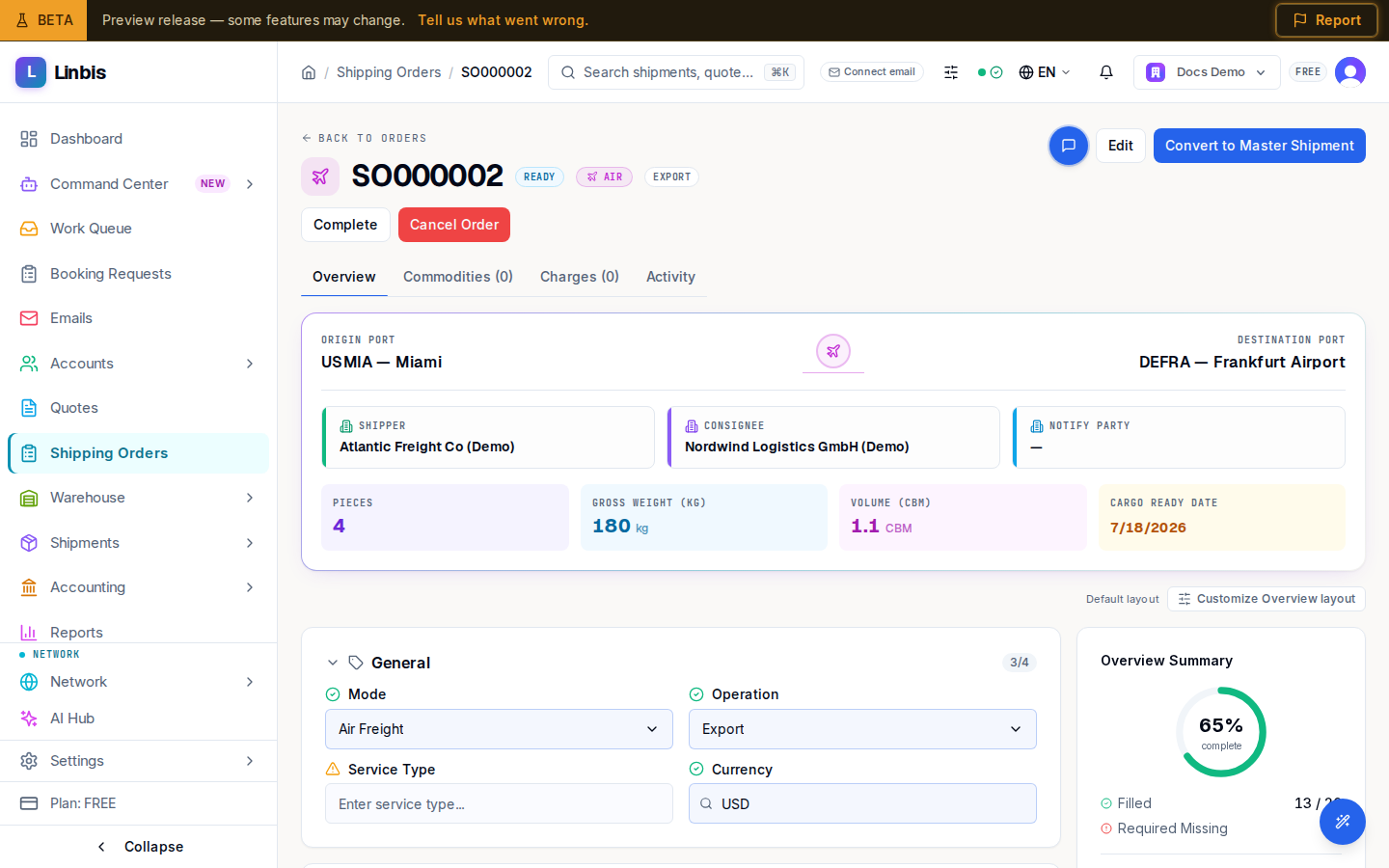Viewport: 1389px width, 868px height.
Task: Open Dashboard from the sidebar
Action: click(x=139, y=139)
